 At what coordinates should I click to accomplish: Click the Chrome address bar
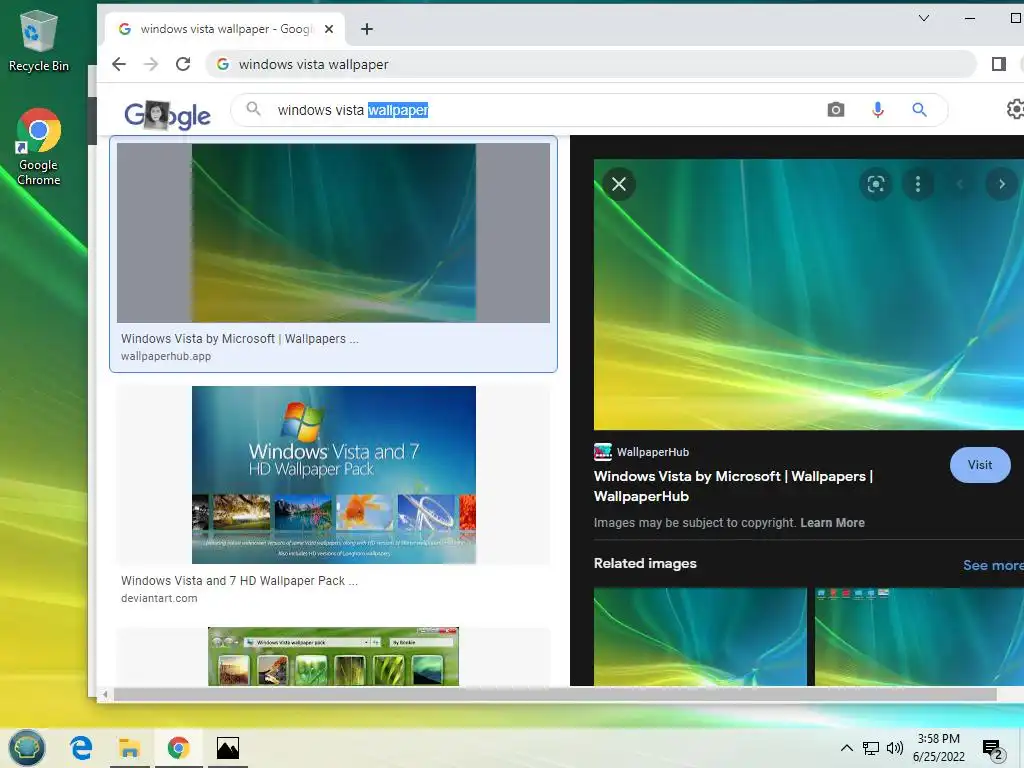click(x=591, y=64)
